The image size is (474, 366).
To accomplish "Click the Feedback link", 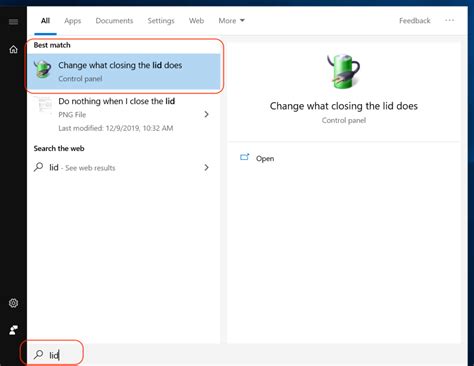I will [415, 21].
